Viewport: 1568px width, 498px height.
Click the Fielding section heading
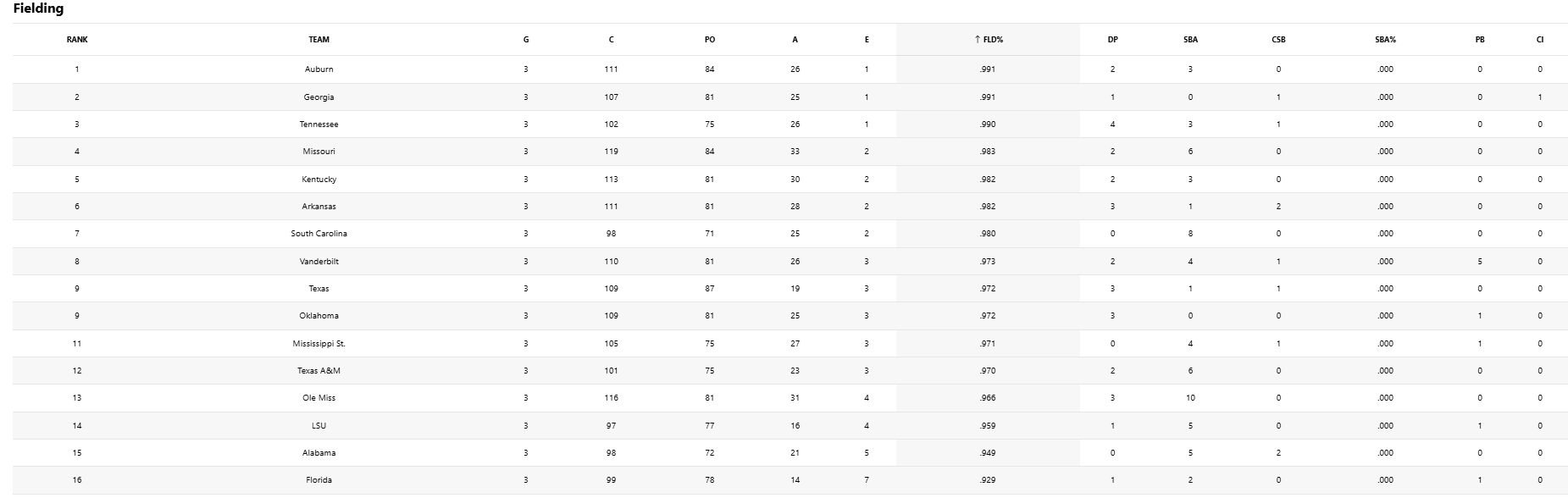[x=38, y=9]
